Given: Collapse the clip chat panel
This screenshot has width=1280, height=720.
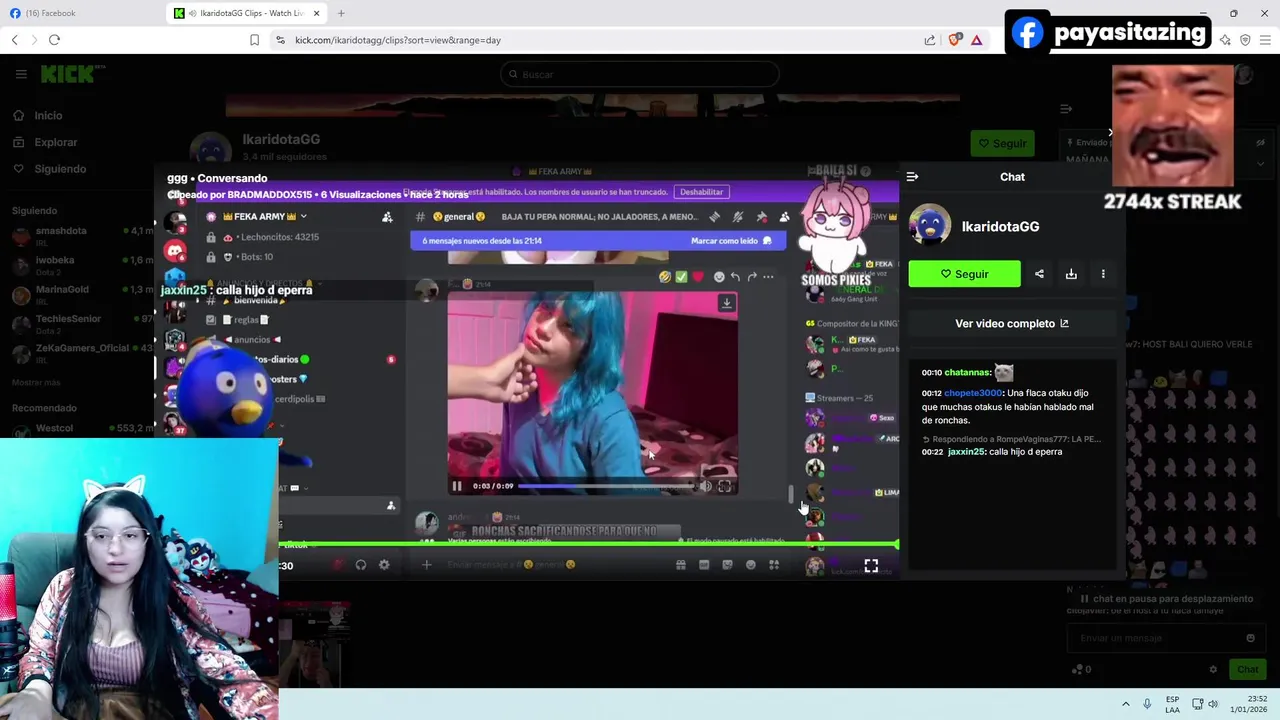Looking at the screenshot, I should coord(912,176).
